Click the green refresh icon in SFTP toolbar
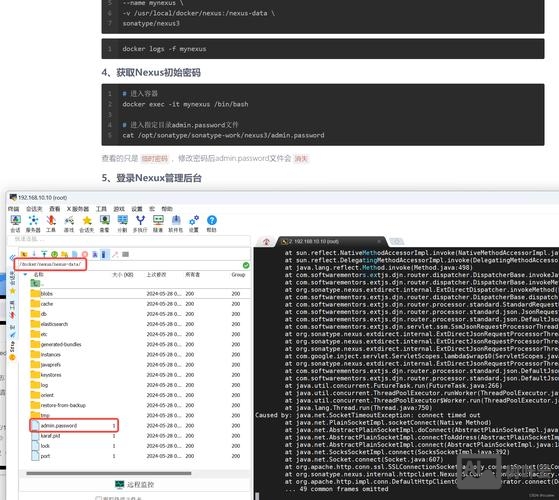559x500 pixels. 54,254
